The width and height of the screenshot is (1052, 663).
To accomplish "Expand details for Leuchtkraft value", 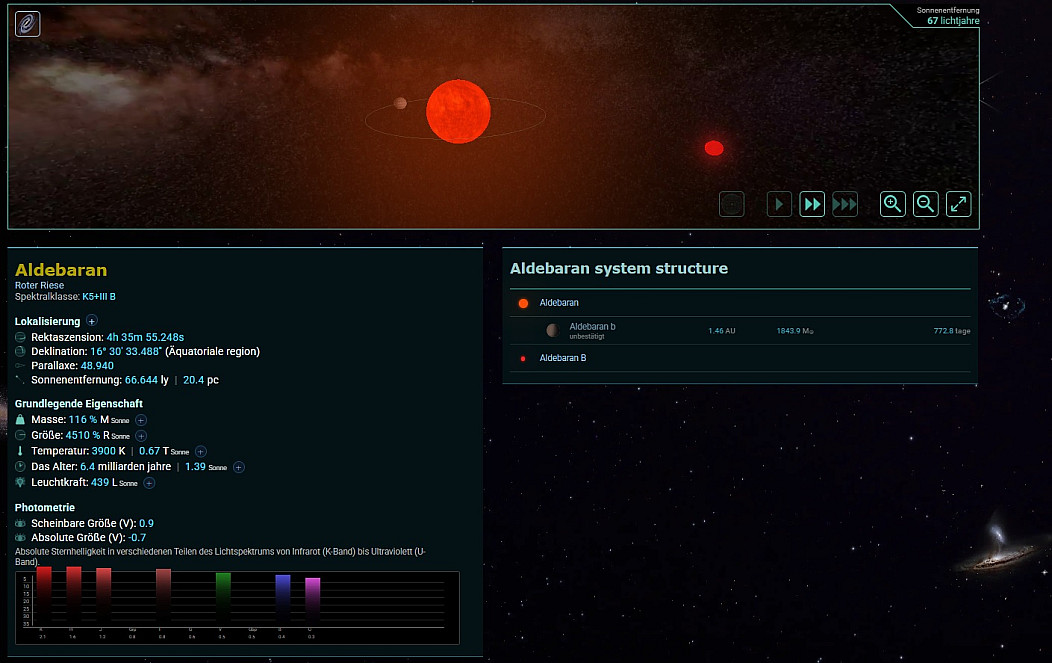I will pyautogui.click(x=149, y=483).
